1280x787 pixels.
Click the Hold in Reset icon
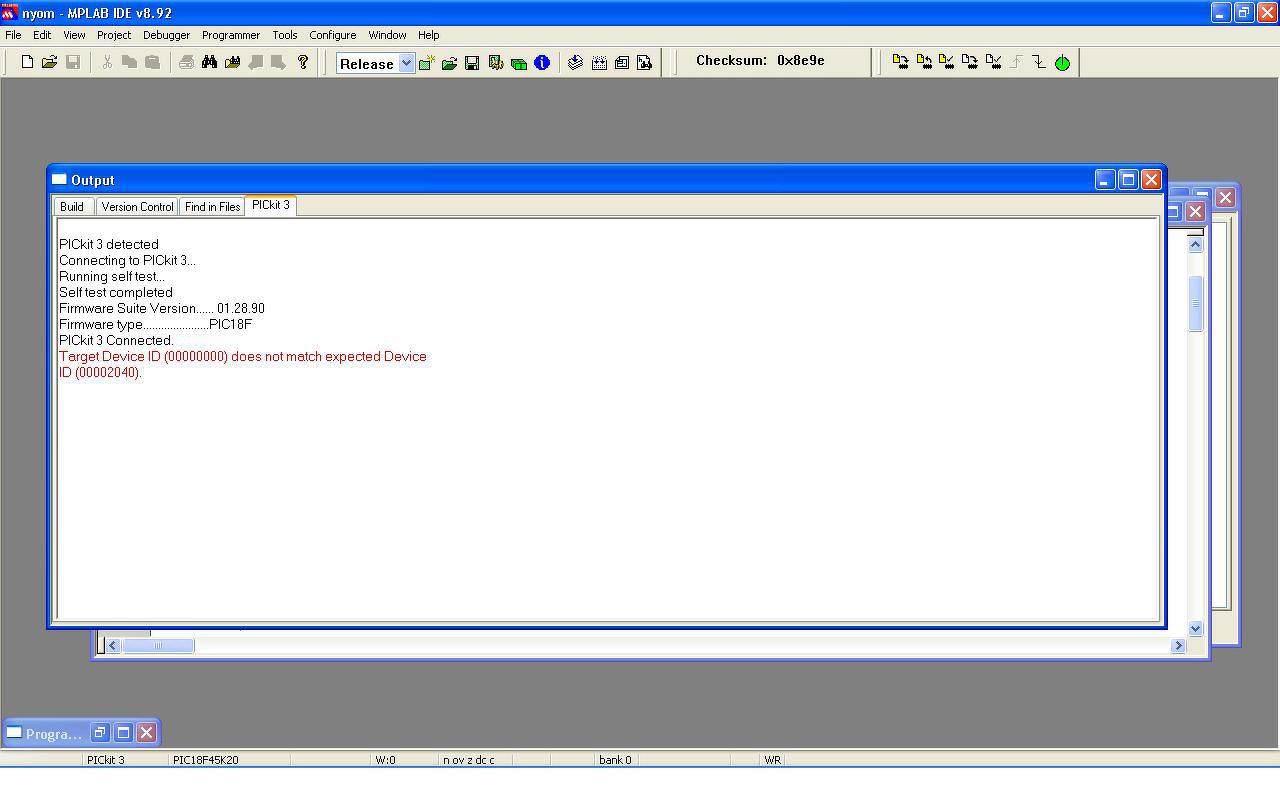(1039, 62)
